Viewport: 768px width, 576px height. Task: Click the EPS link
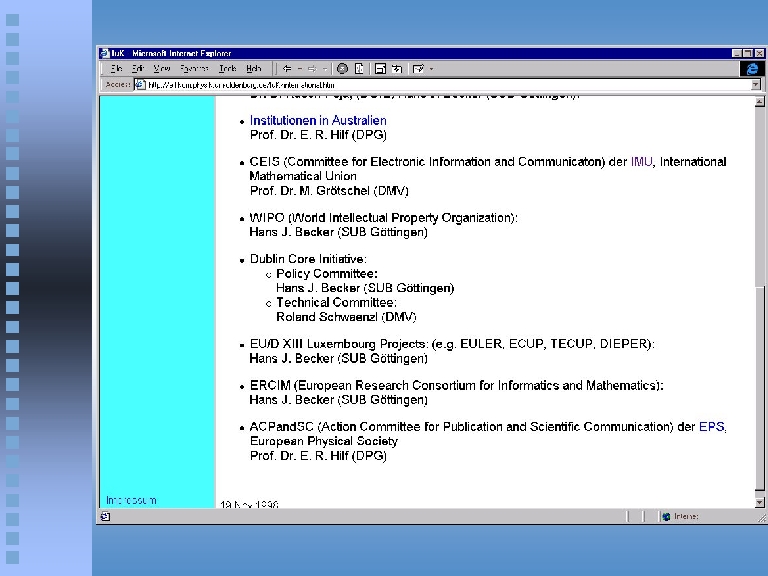coord(712,427)
